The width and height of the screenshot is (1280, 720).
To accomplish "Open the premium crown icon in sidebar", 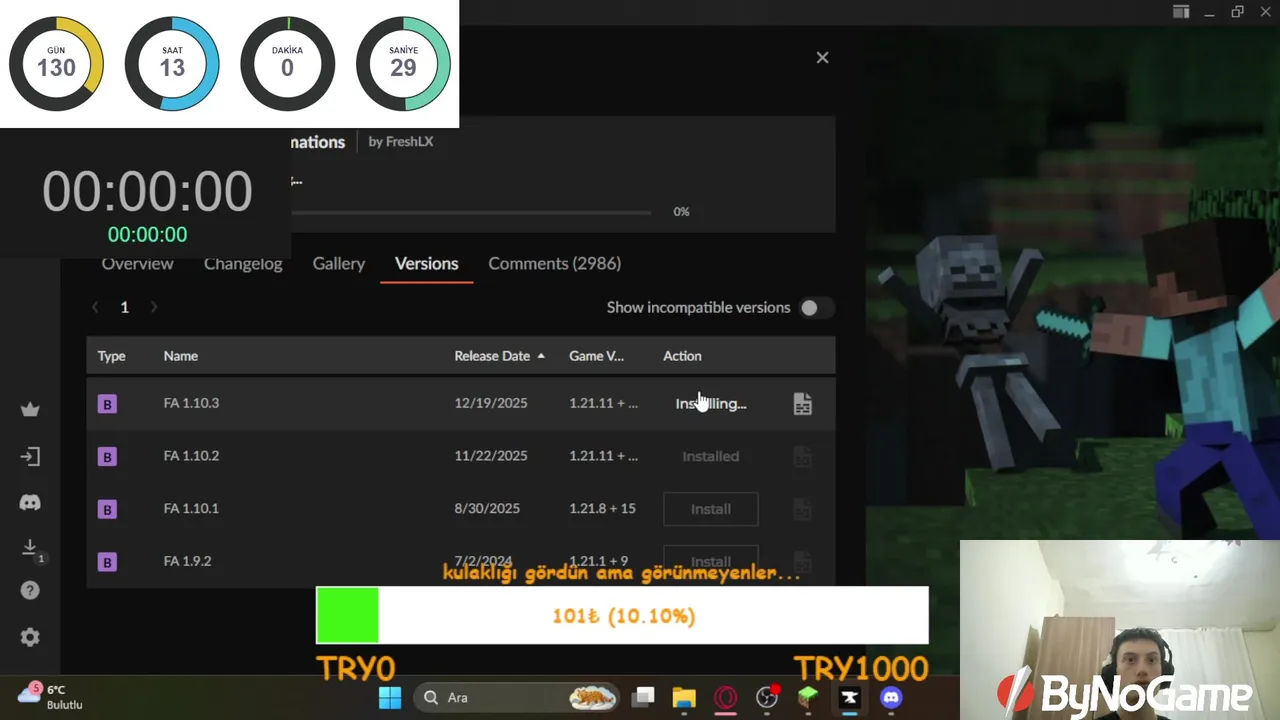I will point(30,409).
